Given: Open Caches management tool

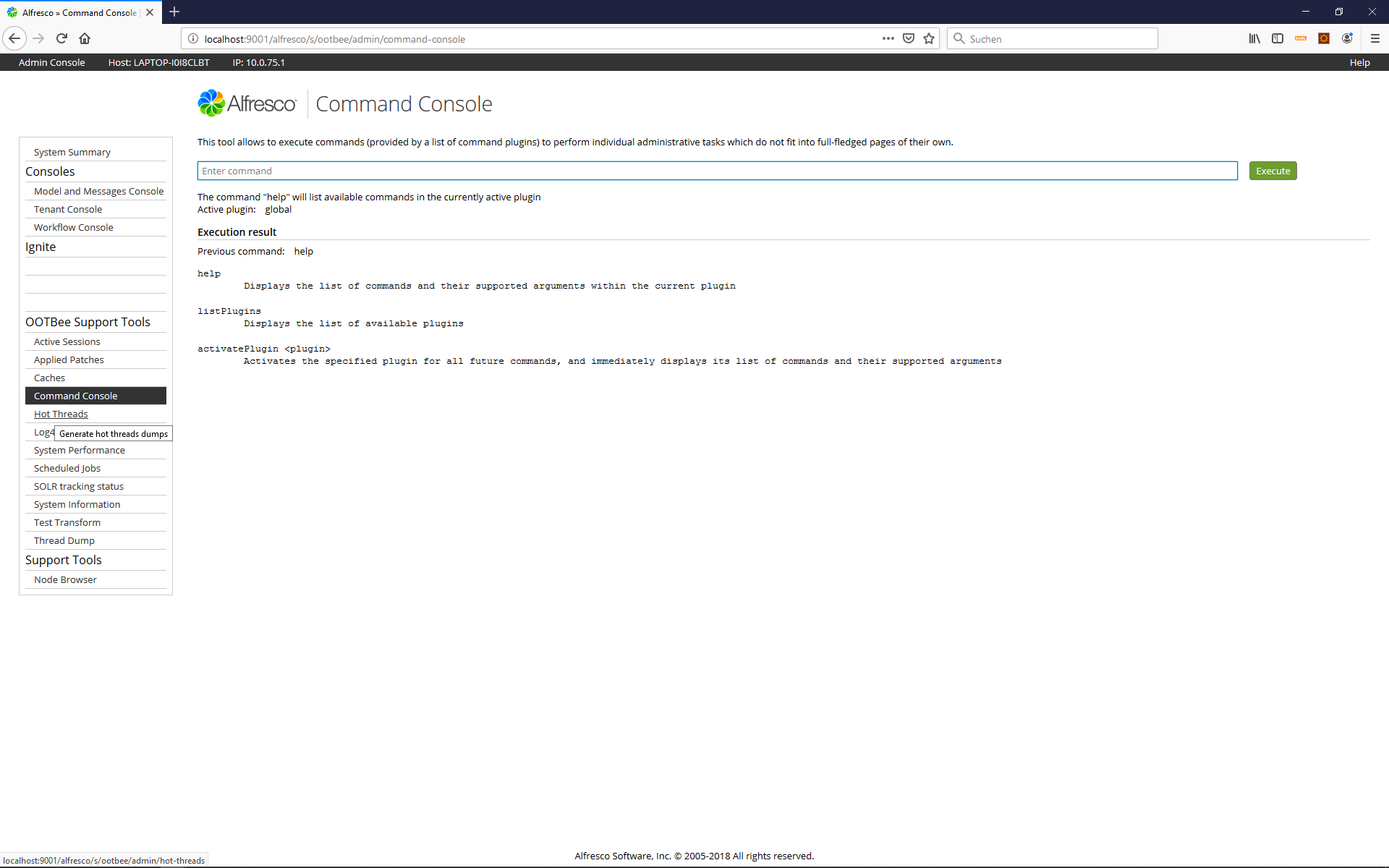Looking at the screenshot, I should [x=49, y=377].
